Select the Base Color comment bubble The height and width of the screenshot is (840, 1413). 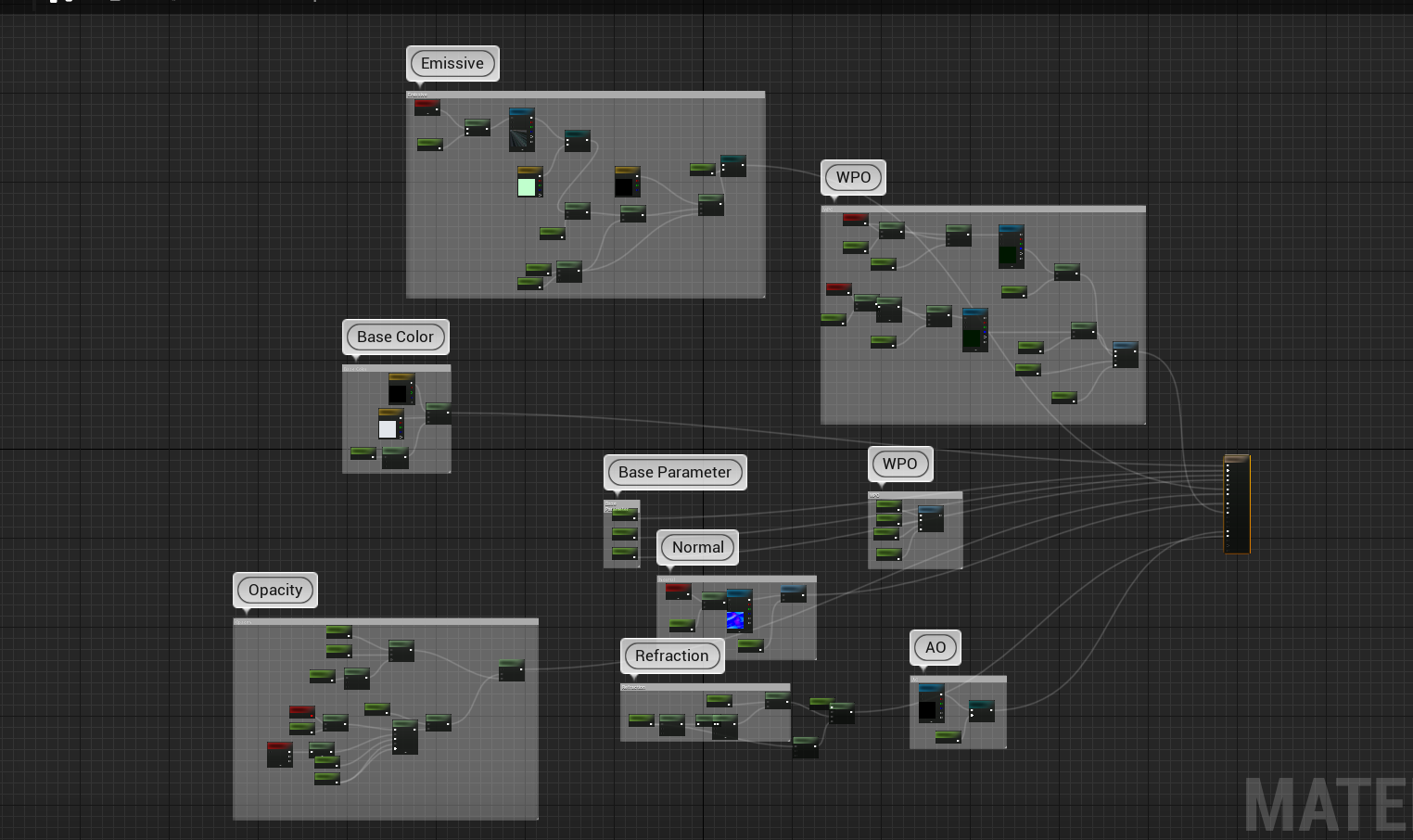pyautogui.click(x=395, y=337)
